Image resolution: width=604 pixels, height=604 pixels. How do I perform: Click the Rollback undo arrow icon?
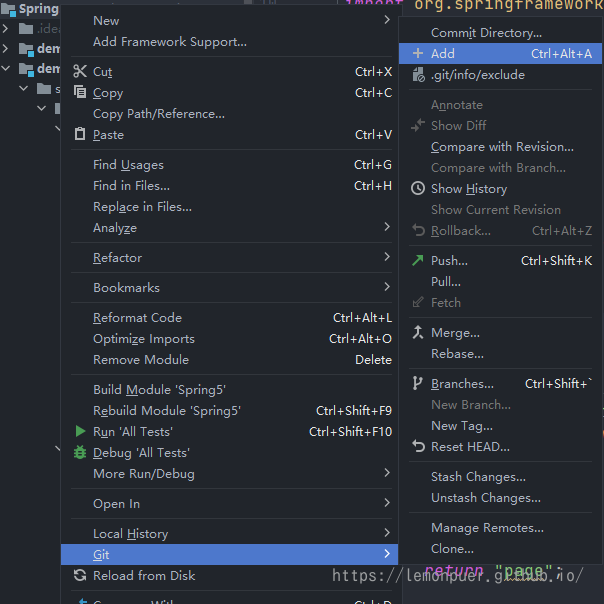click(418, 230)
